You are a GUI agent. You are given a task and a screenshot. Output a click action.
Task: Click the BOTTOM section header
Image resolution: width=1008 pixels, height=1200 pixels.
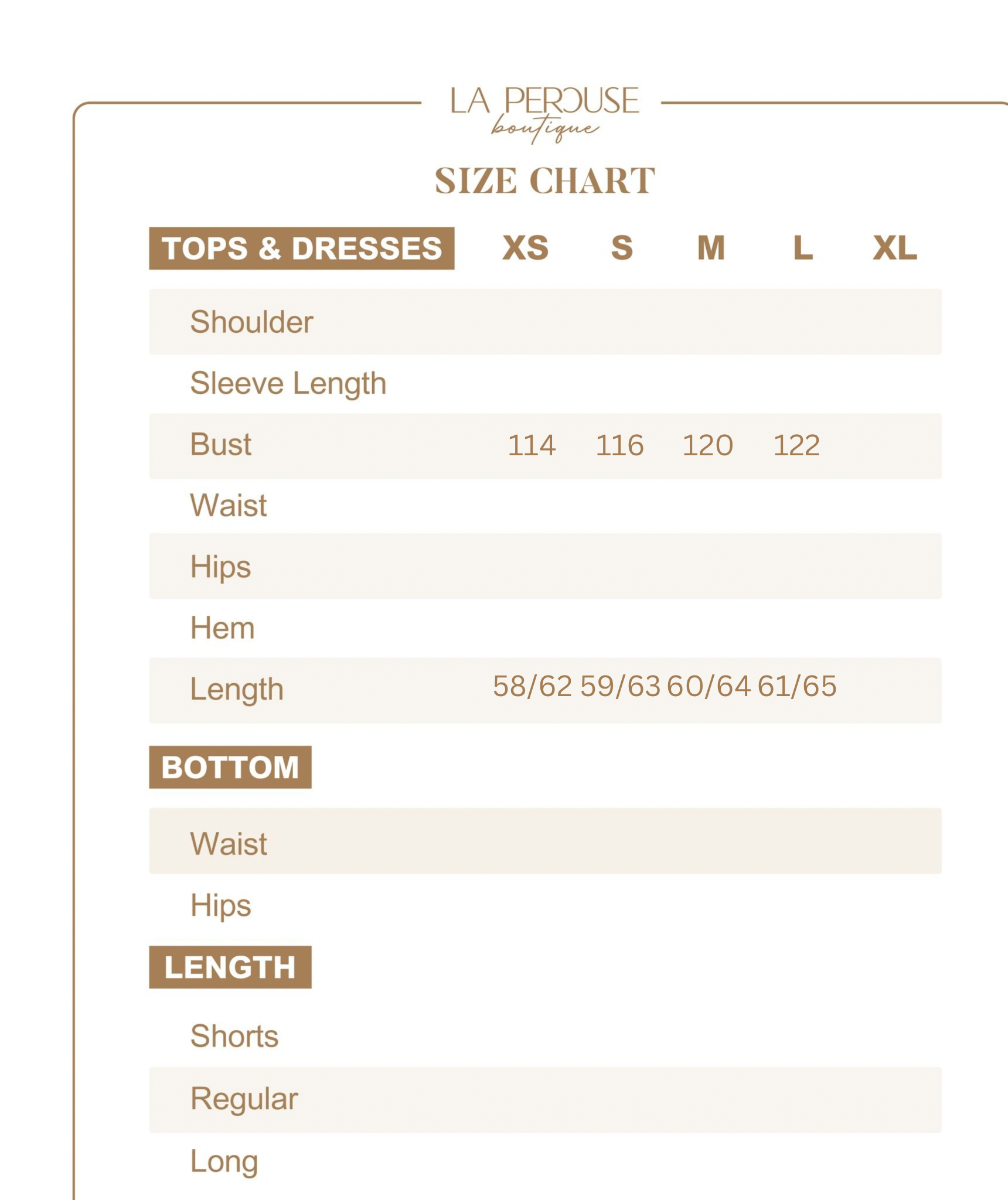coord(230,768)
